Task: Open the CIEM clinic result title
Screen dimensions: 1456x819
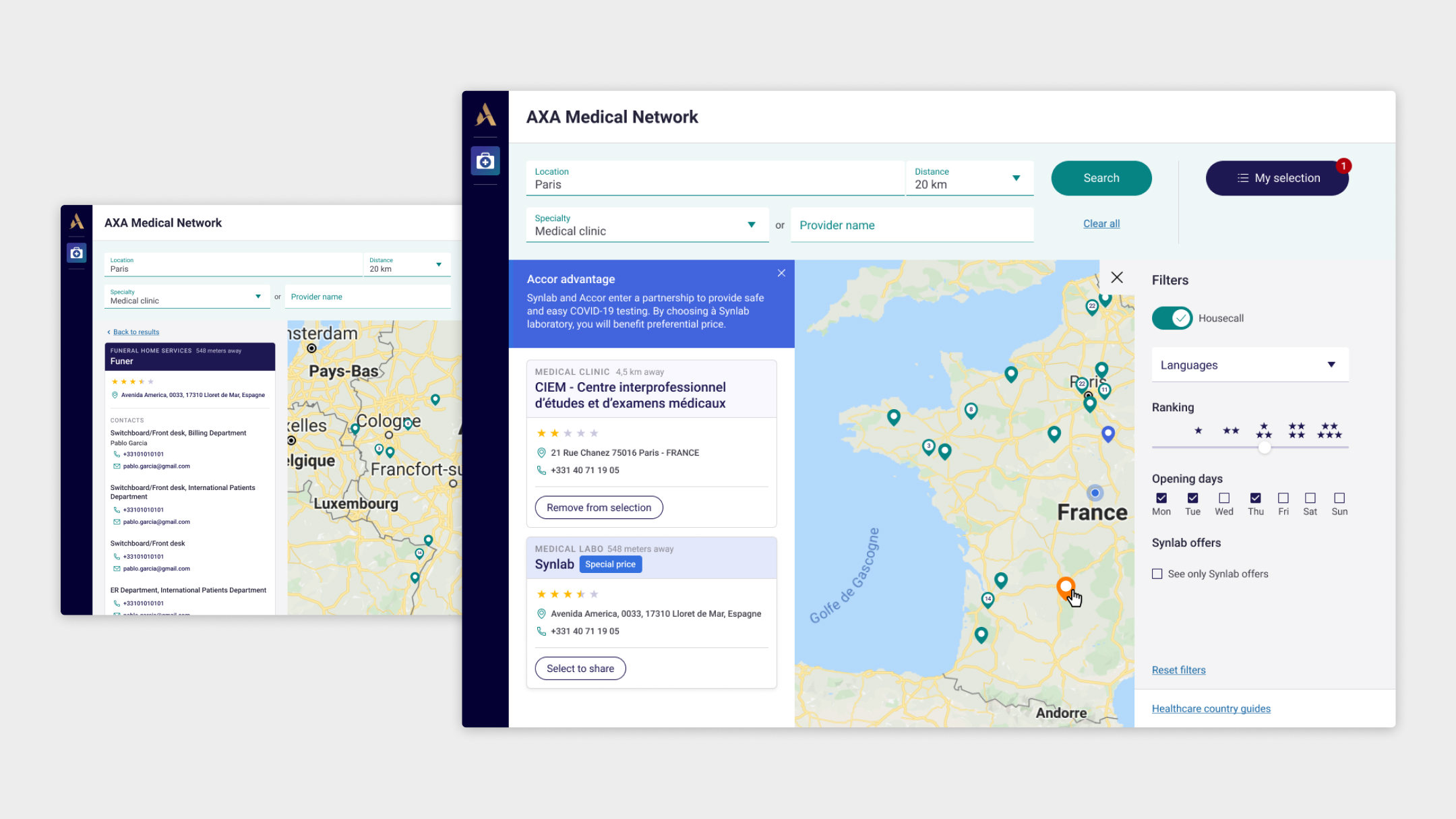Action: [630, 396]
